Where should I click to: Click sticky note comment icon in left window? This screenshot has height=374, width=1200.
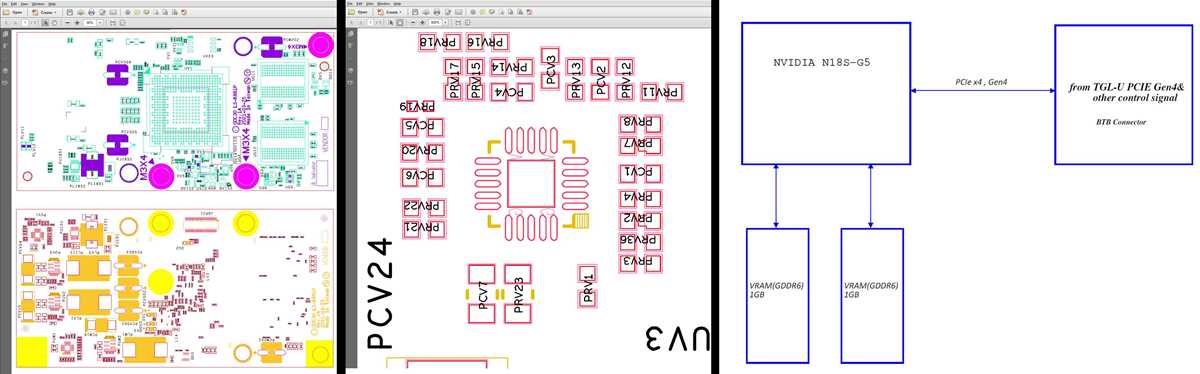136,12
